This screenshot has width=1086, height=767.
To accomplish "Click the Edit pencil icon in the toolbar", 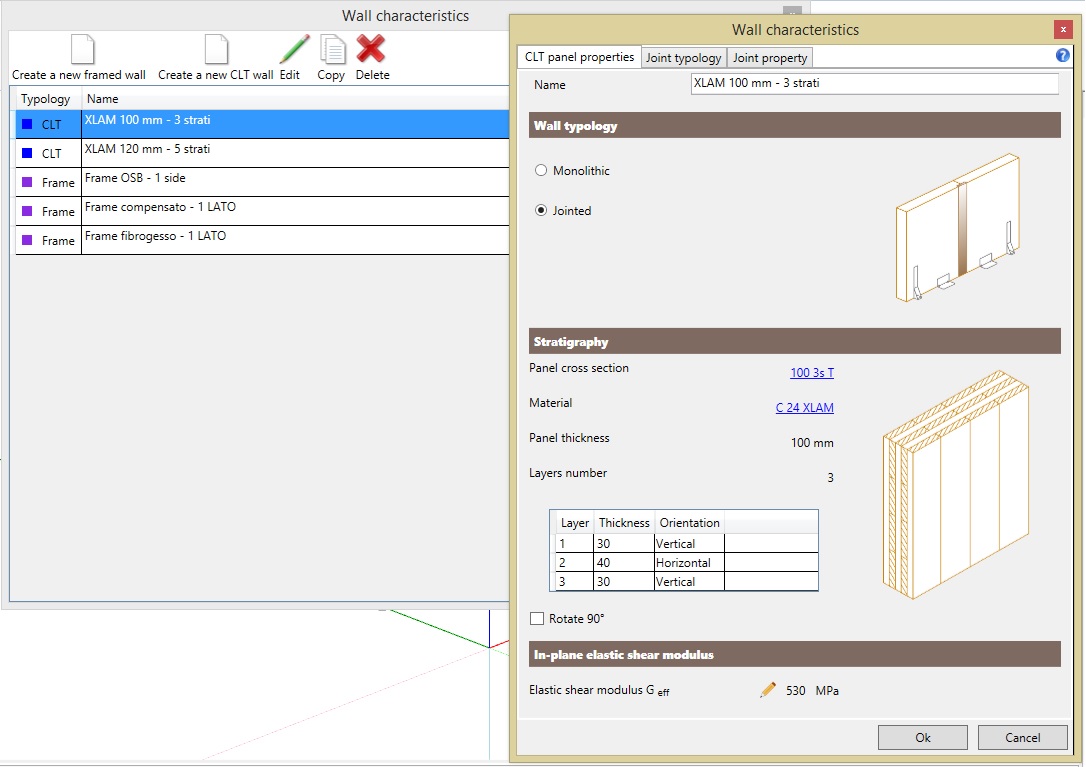I will point(294,50).
